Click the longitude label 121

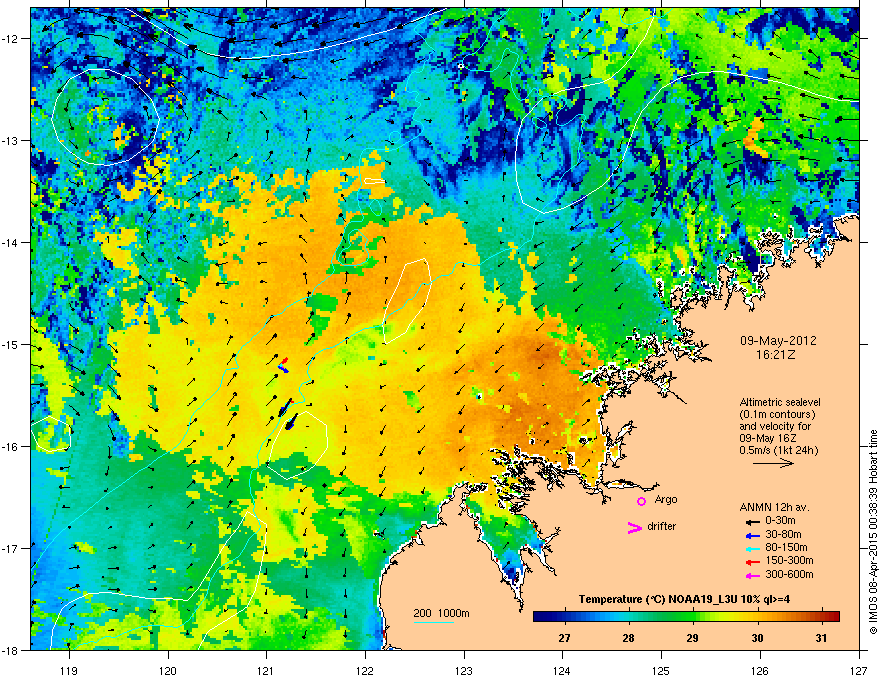266,670
